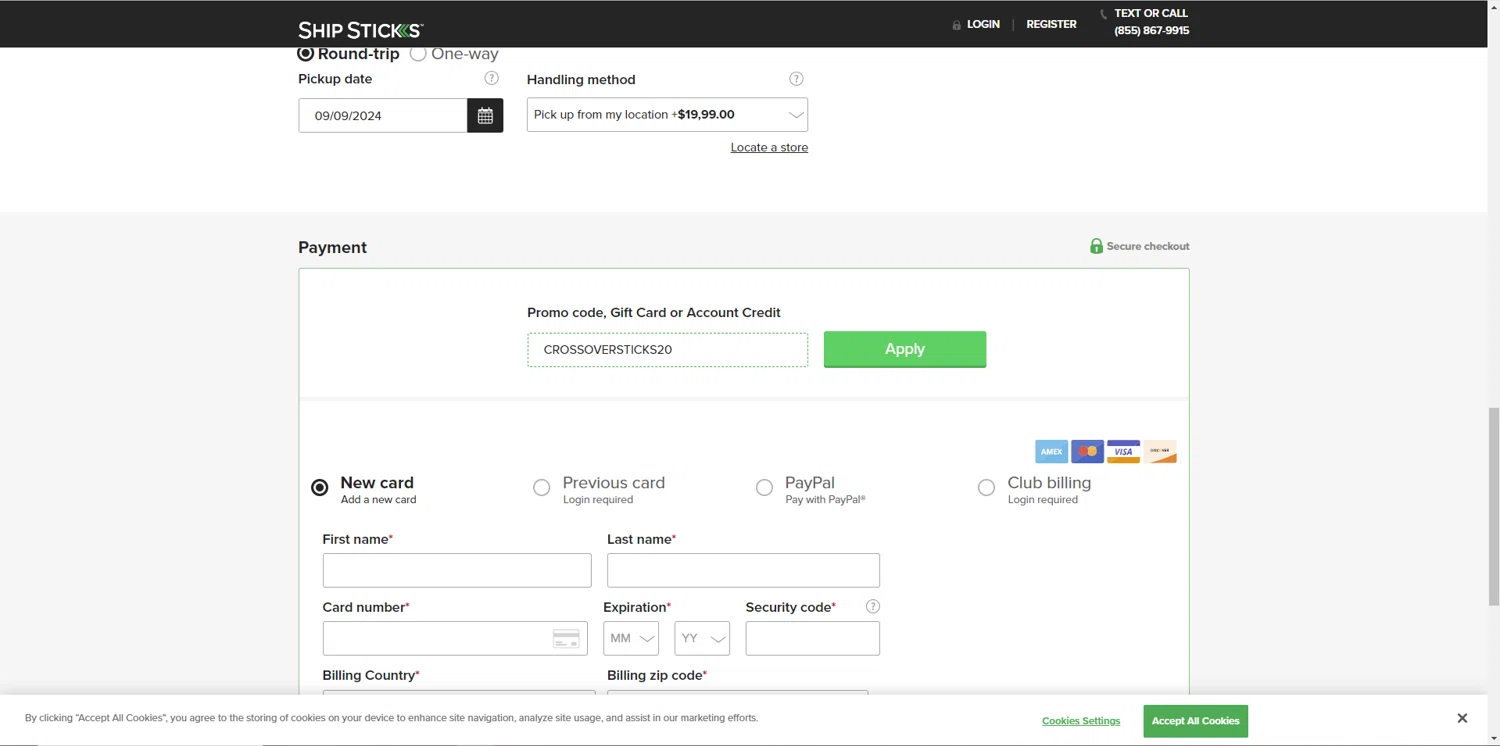
Task: Open the Login page
Action: [983, 25]
